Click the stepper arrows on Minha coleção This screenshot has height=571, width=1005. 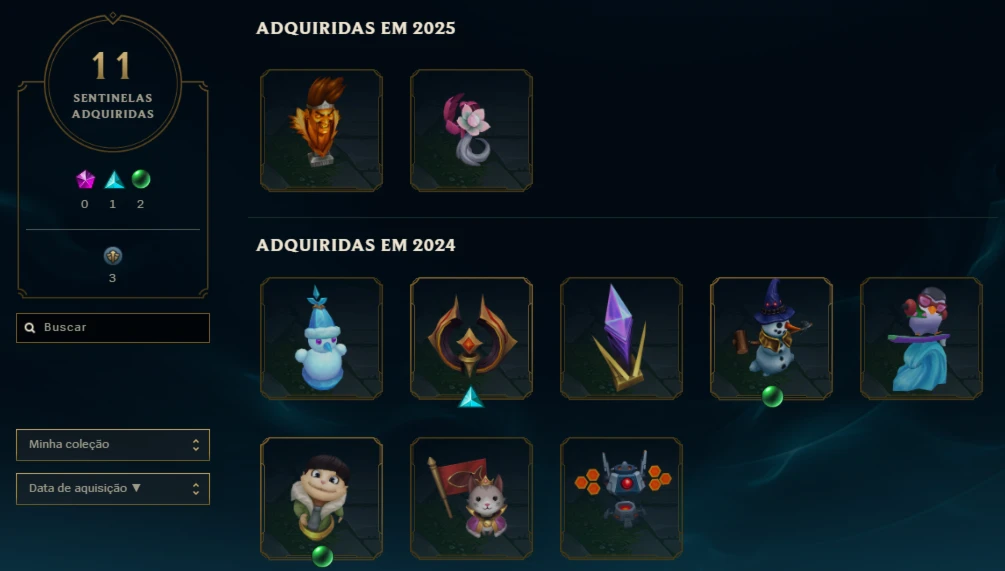pos(195,445)
